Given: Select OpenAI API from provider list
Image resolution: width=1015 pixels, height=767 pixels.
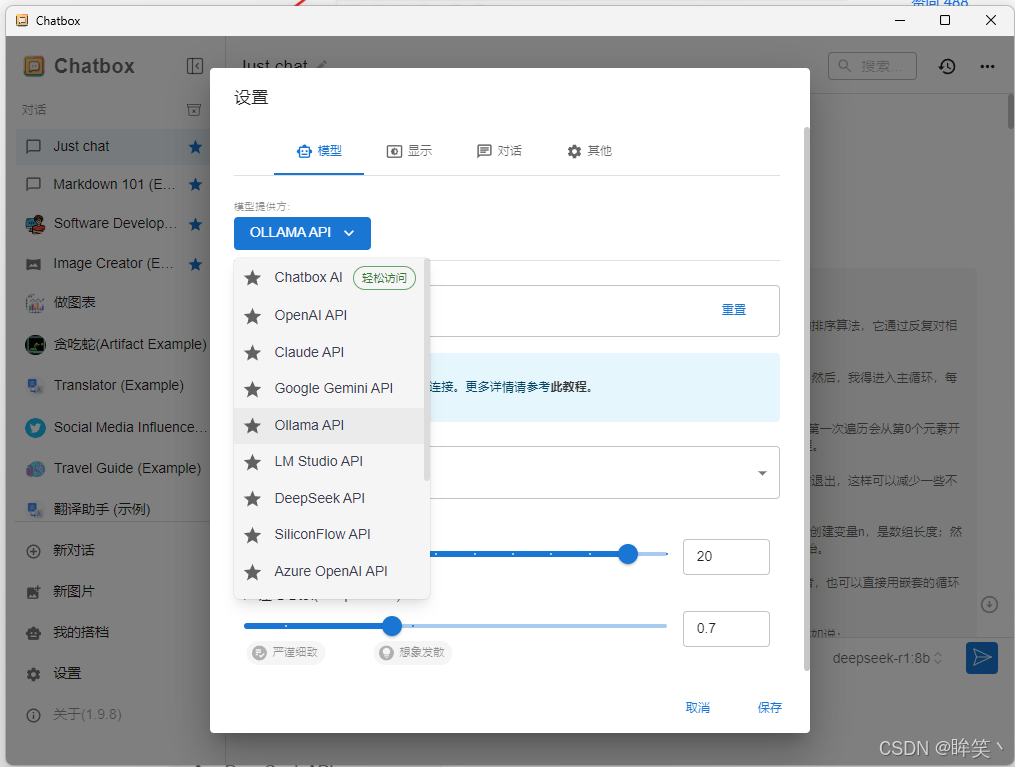Looking at the screenshot, I should click(x=329, y=315).
